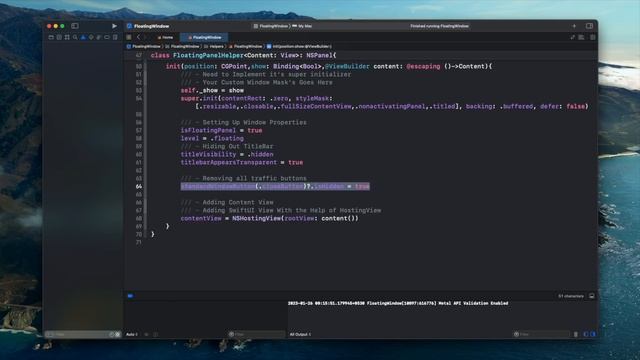This screenshot has width=640, height=360.
Task: Click the Metal API Validation Enabled log line
Action: click(398, 303)
